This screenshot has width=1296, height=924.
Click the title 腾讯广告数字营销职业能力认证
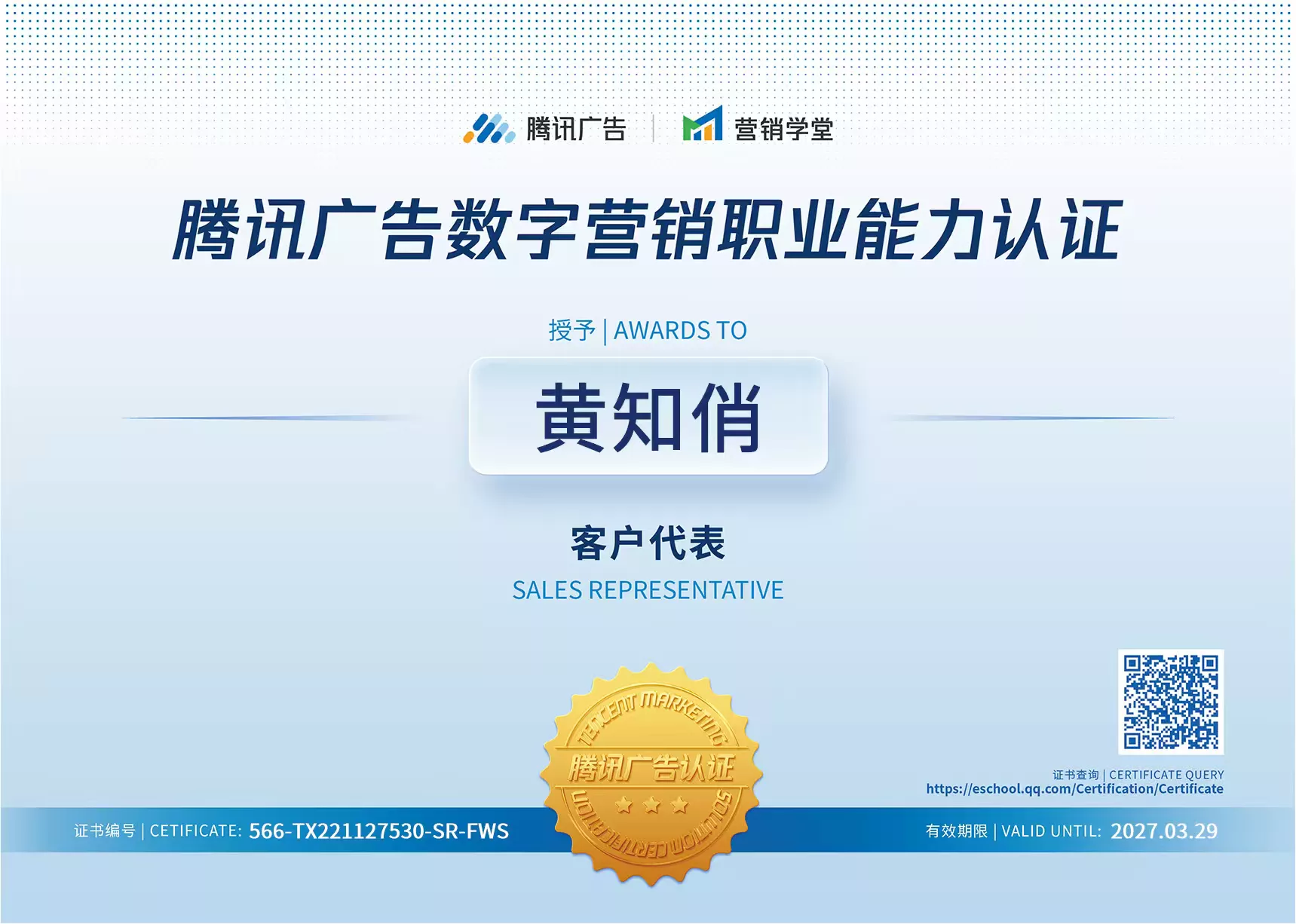tap(648, 230)
